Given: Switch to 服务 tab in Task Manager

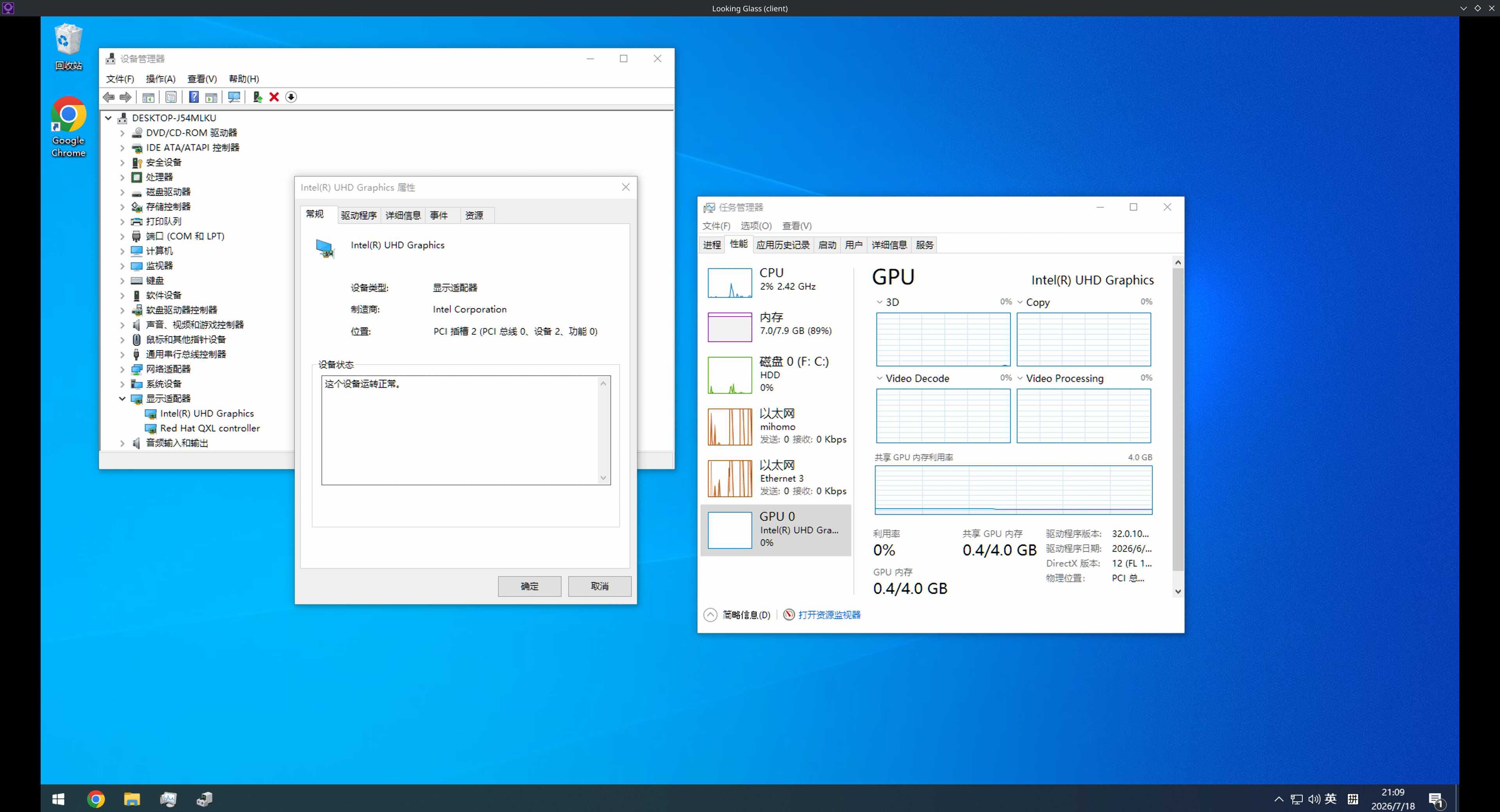Looking at the screenshot, I should [925, 245].
